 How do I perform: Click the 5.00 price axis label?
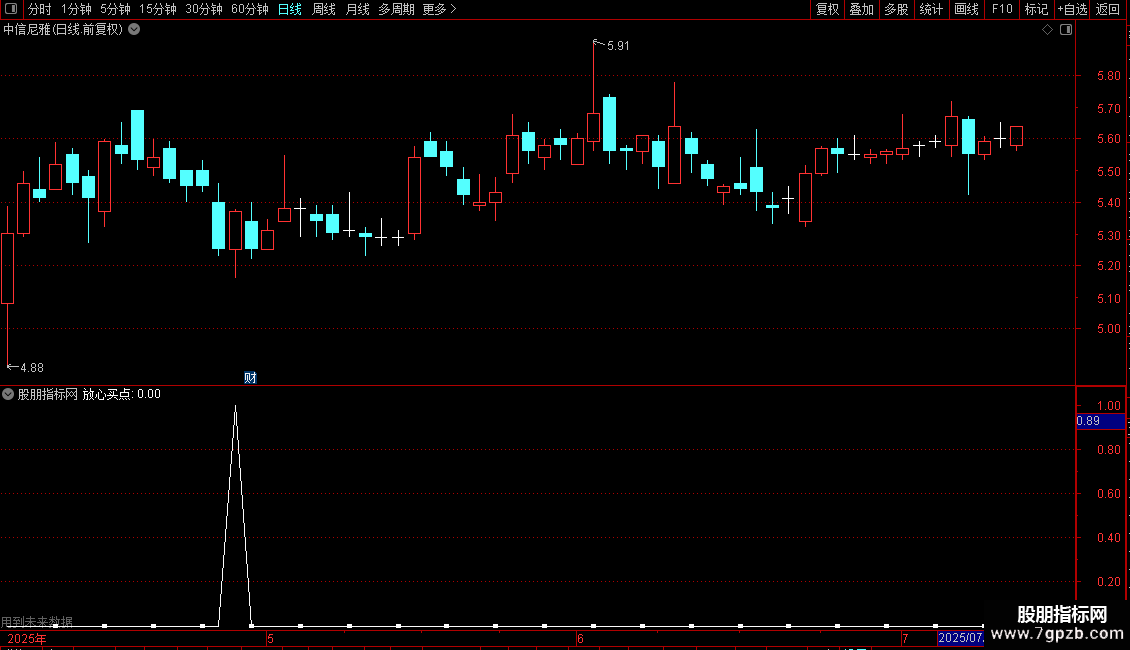tap(1108, 329)
